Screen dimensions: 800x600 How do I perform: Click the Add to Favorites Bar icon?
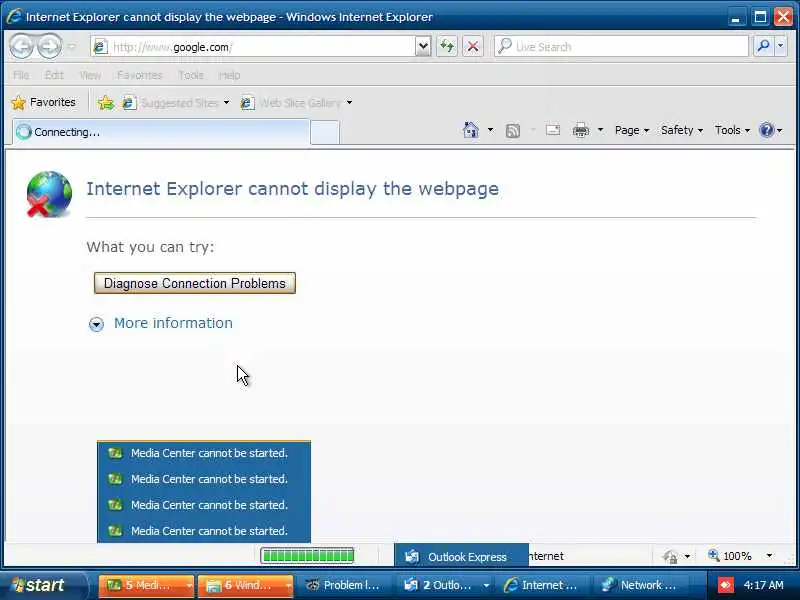[x=106, y=103]
